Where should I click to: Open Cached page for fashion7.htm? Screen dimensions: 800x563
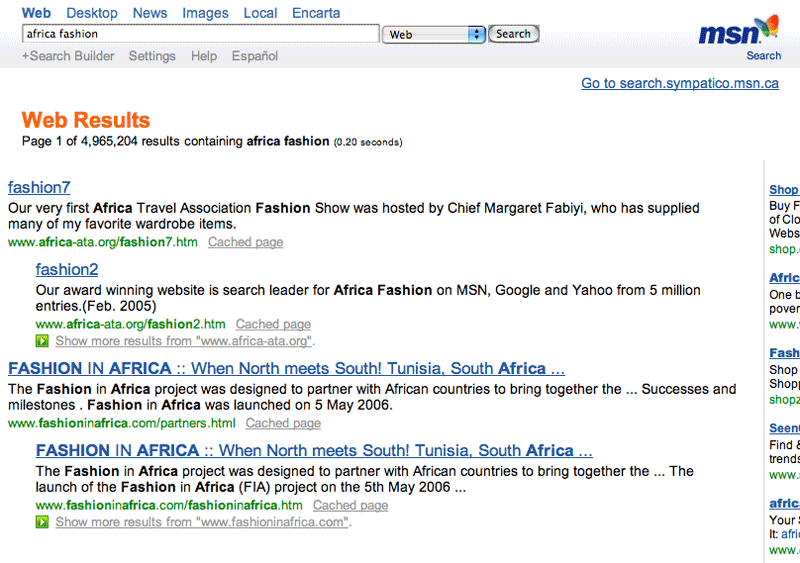coord(245,242)
